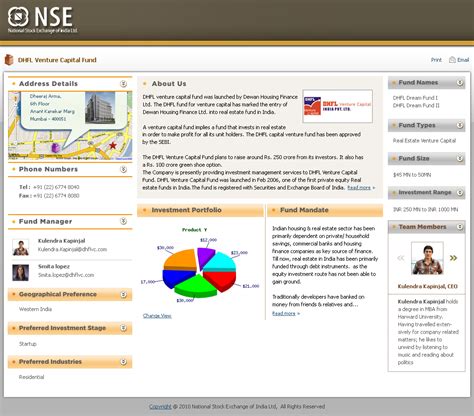The height and width of the screenshot is (416, 474).
Task: Click Kulendra Kapinjal's email address
Action: click(x=72, y=249)
